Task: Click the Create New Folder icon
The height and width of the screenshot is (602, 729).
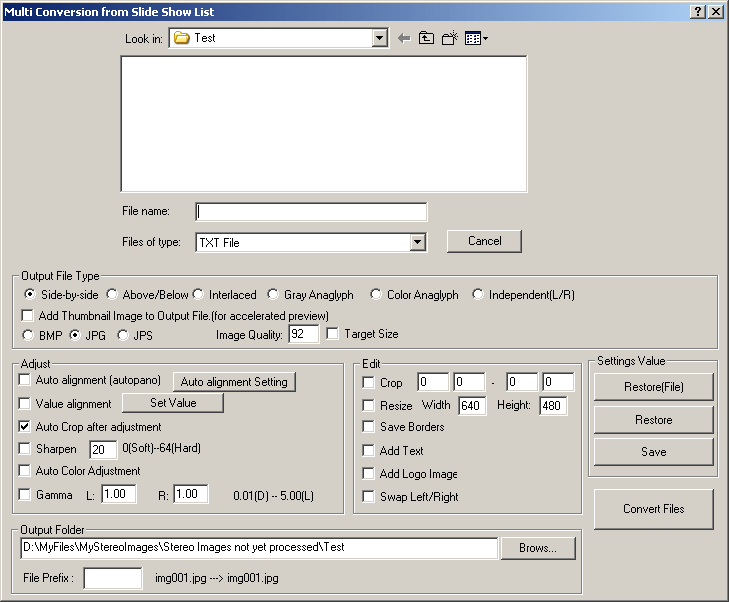Action: (449, 38)
